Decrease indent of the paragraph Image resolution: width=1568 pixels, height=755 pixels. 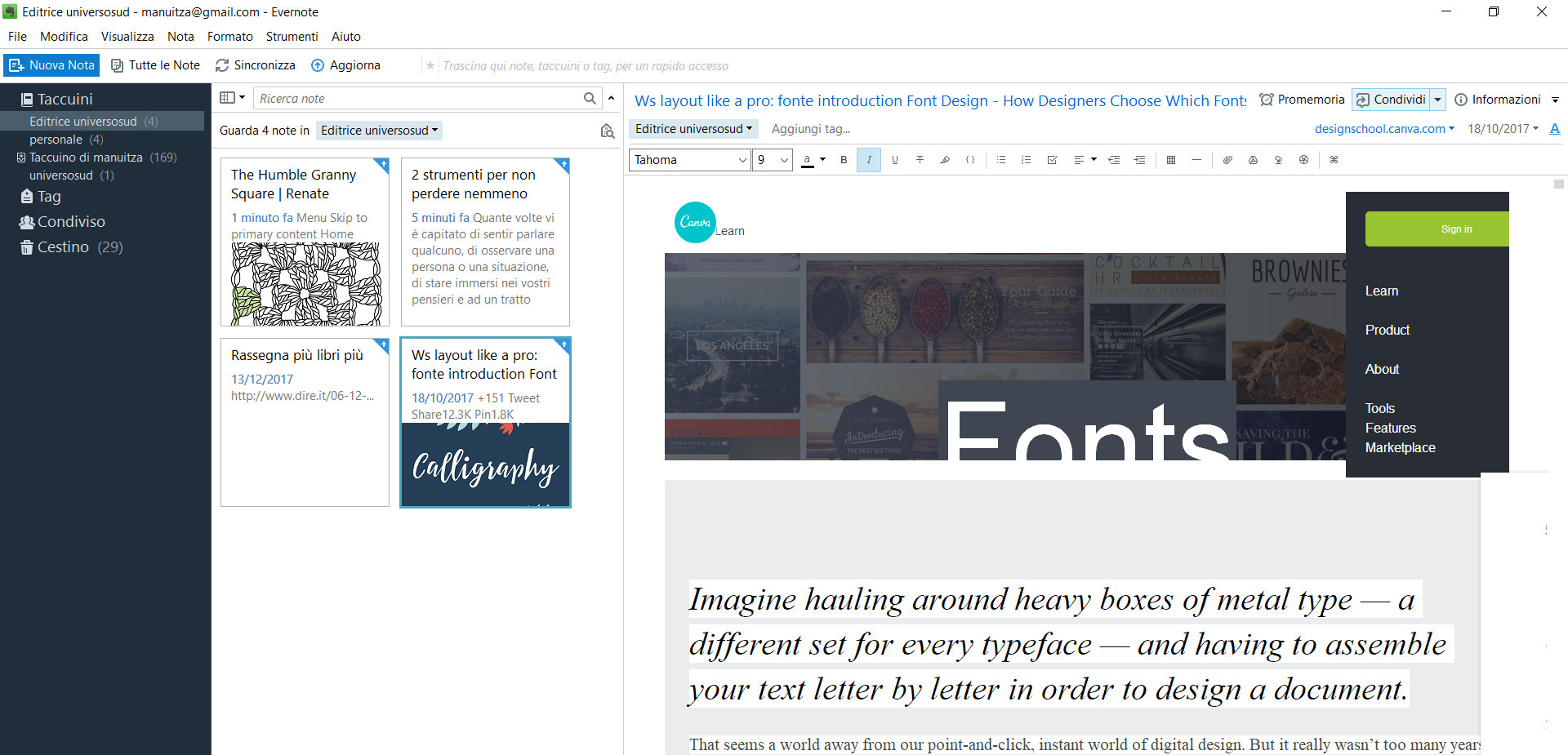click(1114, 160)
